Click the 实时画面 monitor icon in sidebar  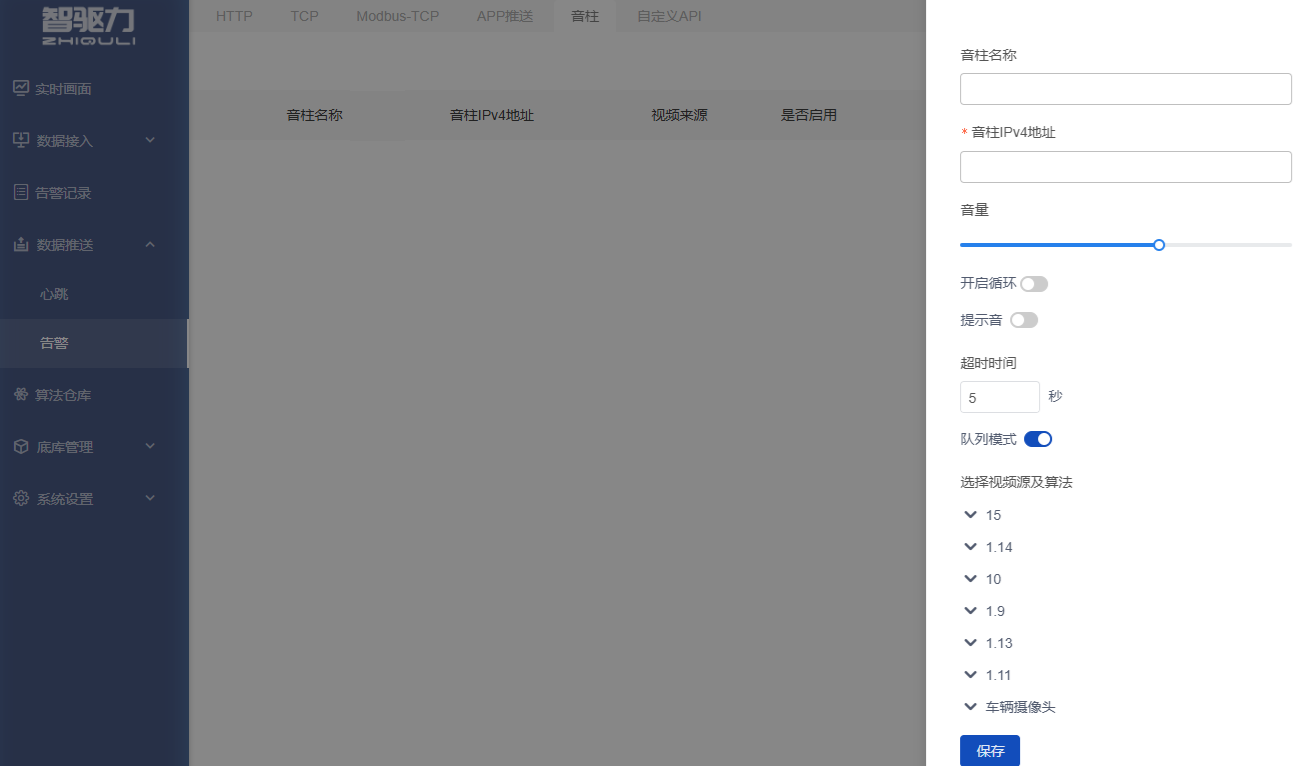(x=21, y=88)
